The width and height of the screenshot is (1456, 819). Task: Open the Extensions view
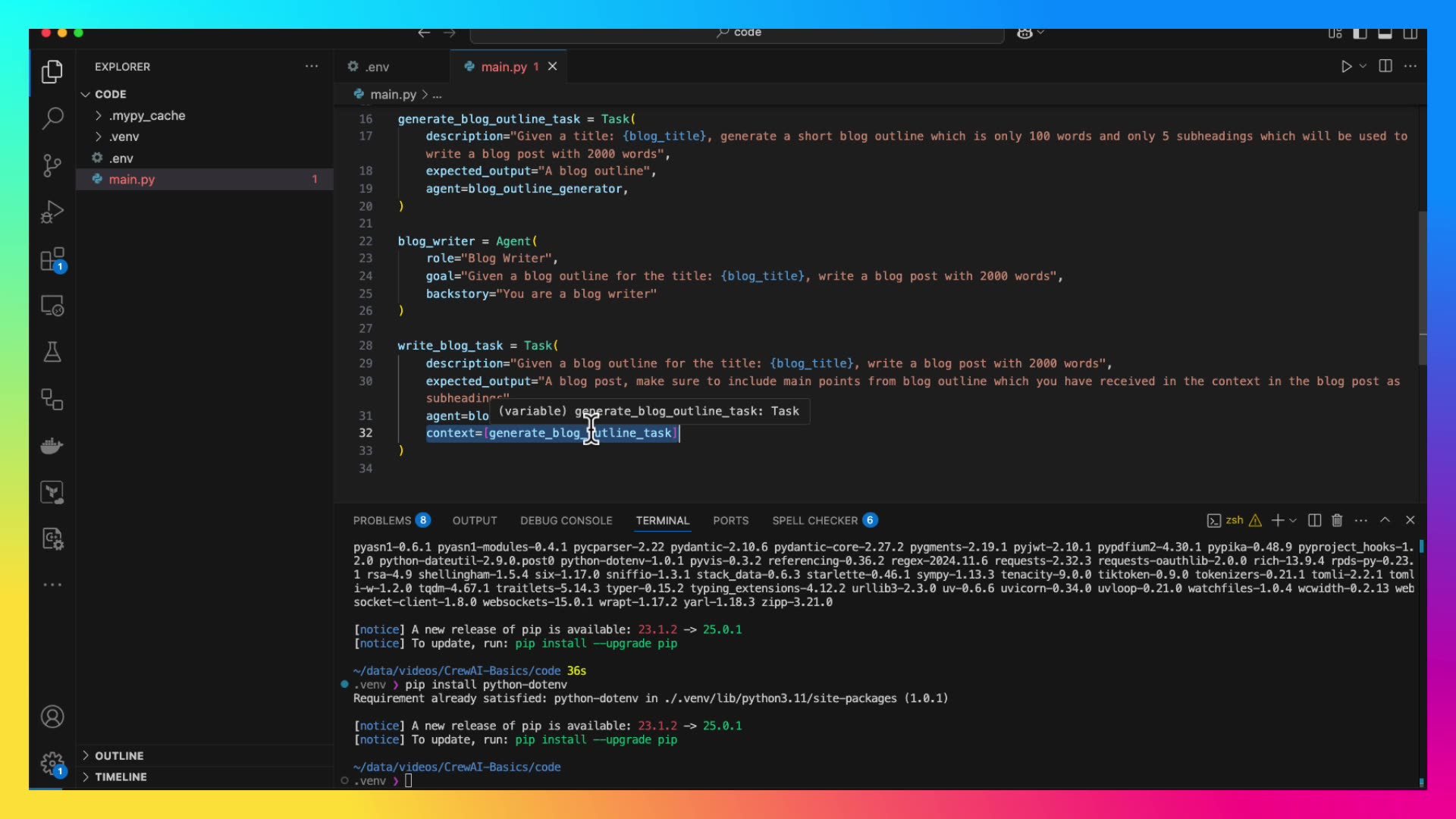point(52,259)
